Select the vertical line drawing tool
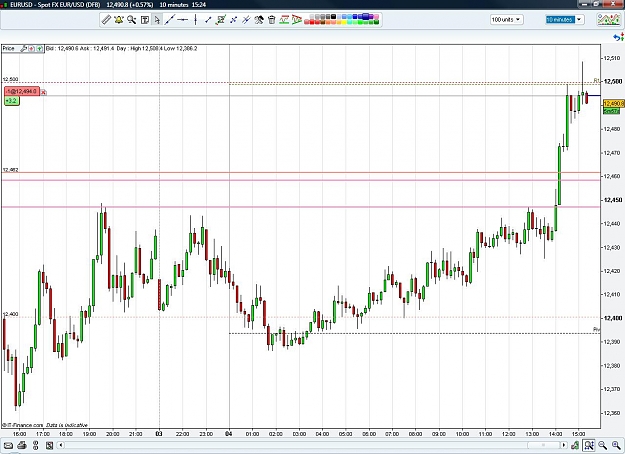This screenshot has width=625, height=454. click(x=195, y=20)
